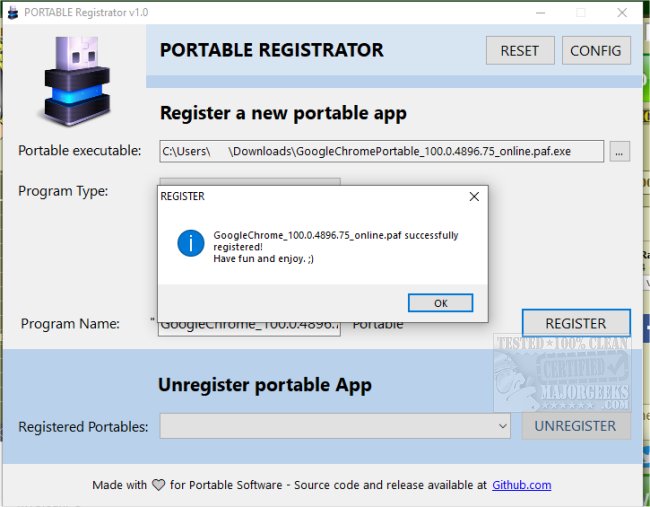Click the UNREGISTER button
The width and height of the screenshot is (650, 507).
point(576,426)
